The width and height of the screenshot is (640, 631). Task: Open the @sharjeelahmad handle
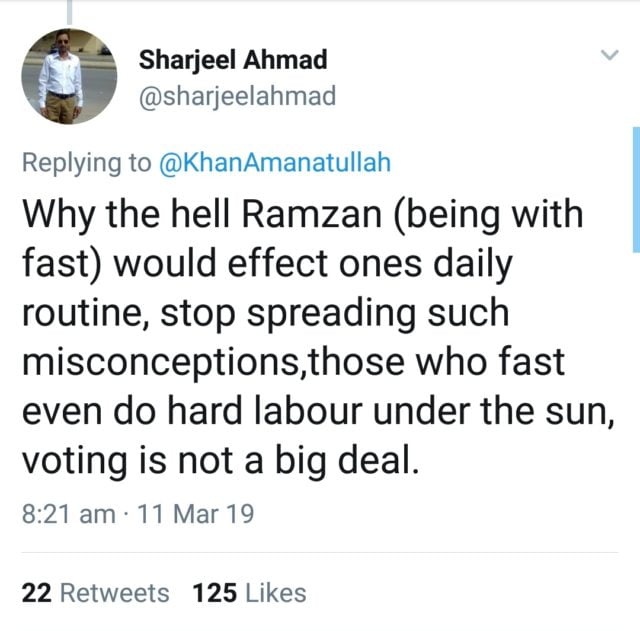[236, 96]
